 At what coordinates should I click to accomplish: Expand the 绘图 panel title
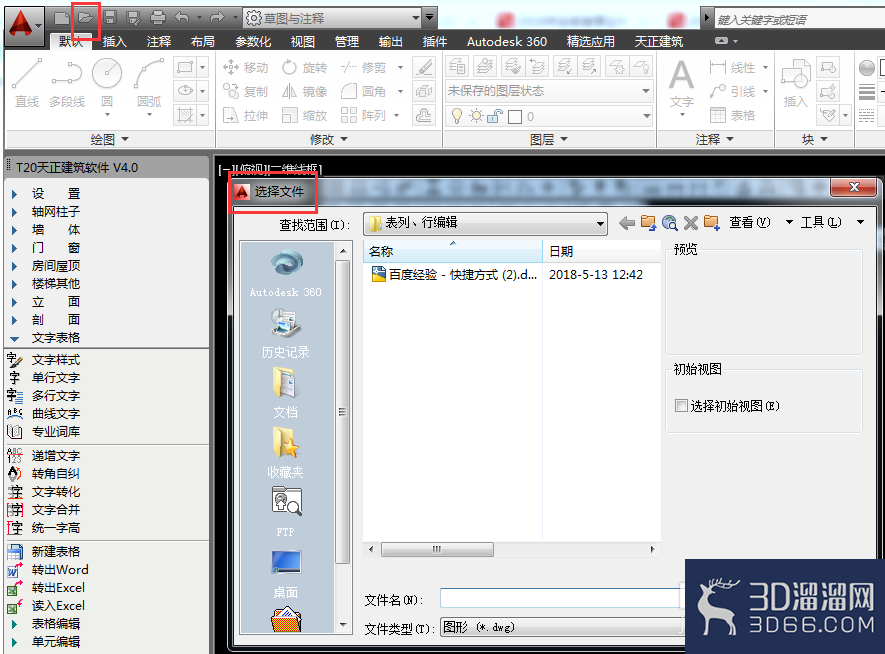pyautogui.click(x=109, y=139)
